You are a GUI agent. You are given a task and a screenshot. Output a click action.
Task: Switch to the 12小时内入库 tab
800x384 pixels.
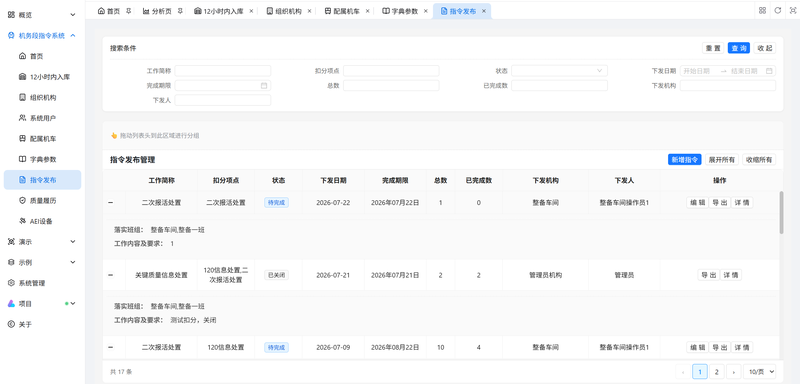(x=219, y=11)
